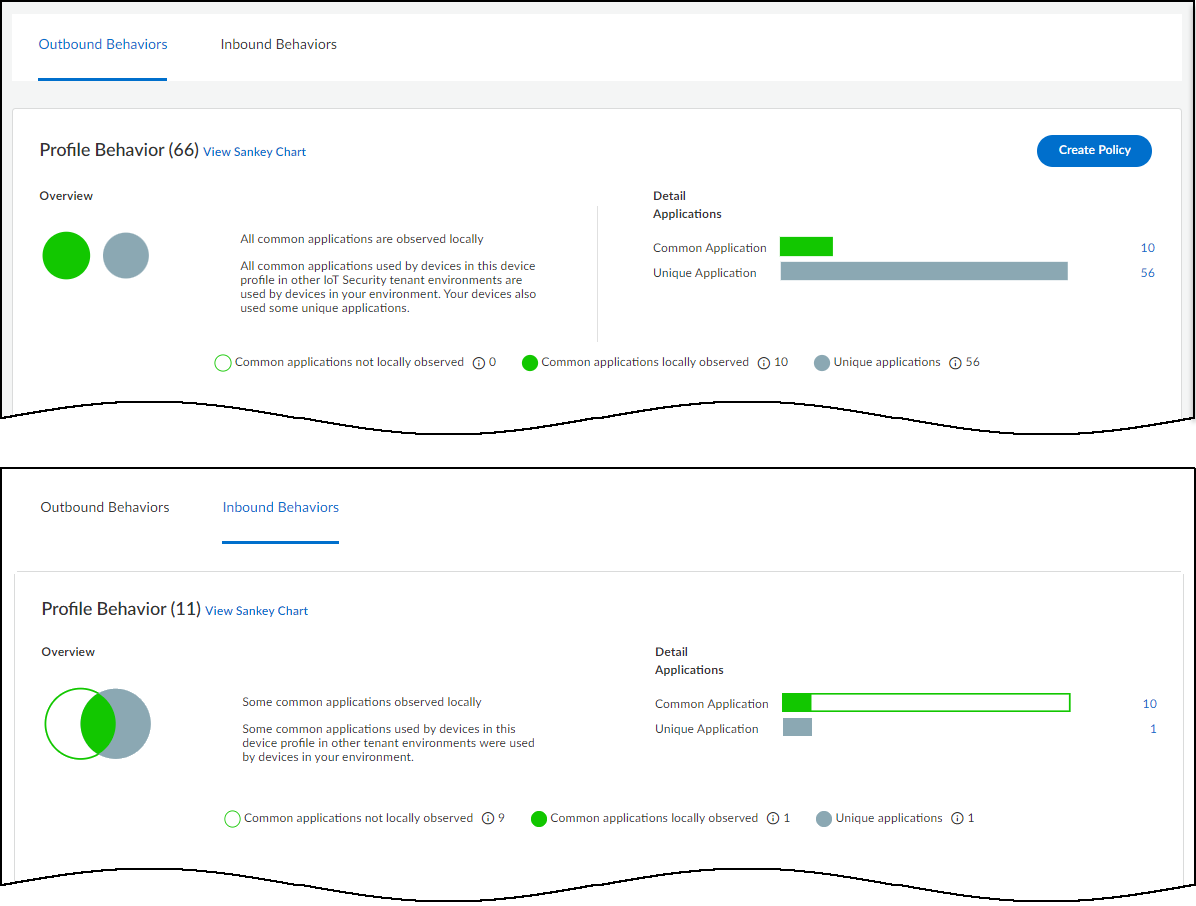Open Outbound Behaviors tab in upper panel

pos(103,44)
